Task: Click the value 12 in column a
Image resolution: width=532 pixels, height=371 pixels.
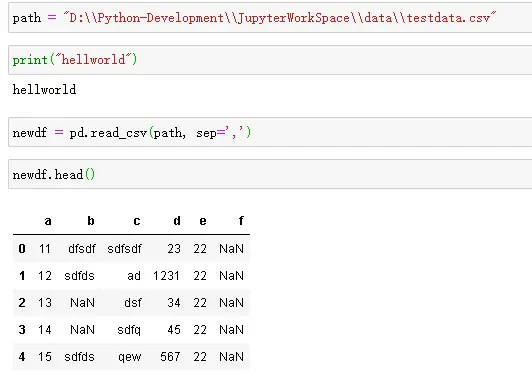Action: [x=45, y=276]
